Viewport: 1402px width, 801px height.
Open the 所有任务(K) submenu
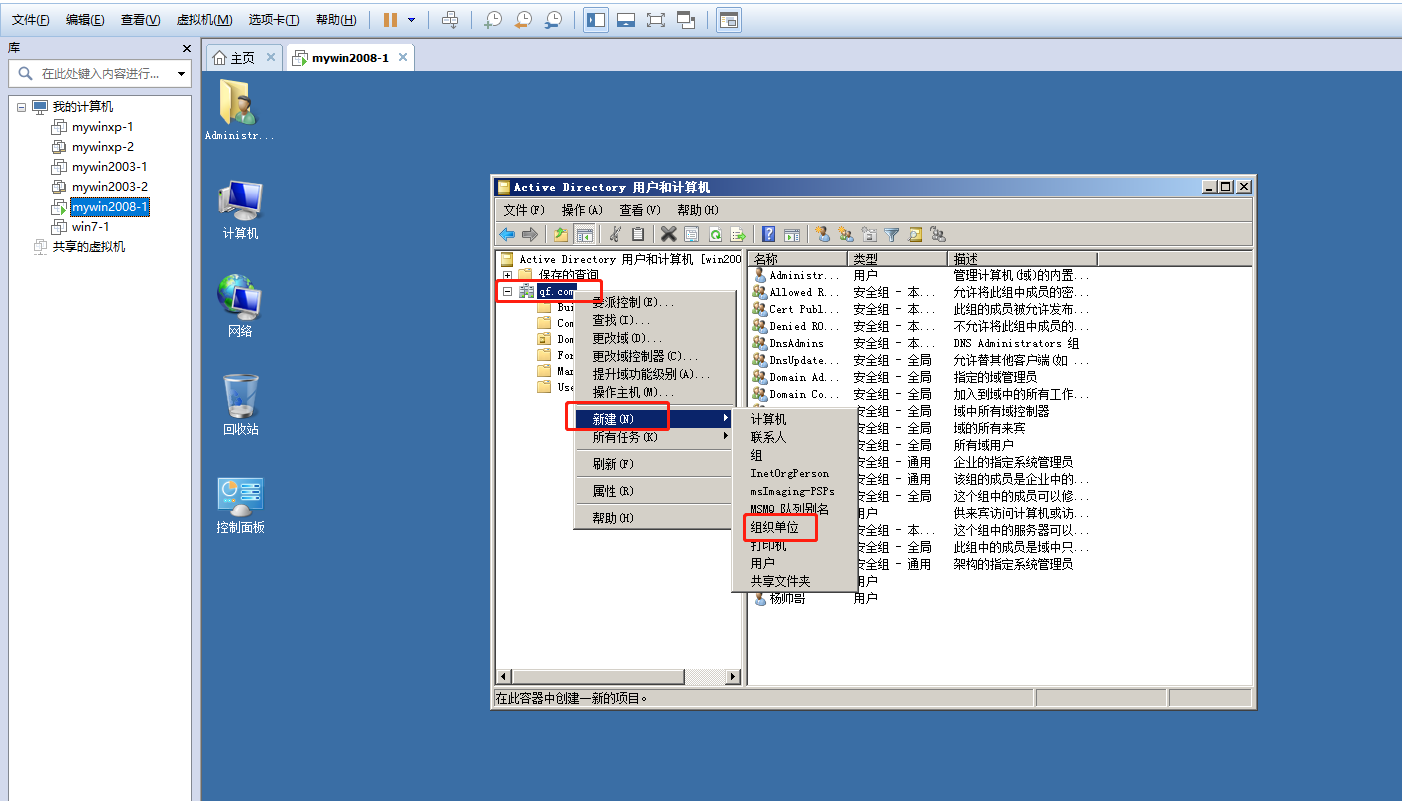click(655, 437)
